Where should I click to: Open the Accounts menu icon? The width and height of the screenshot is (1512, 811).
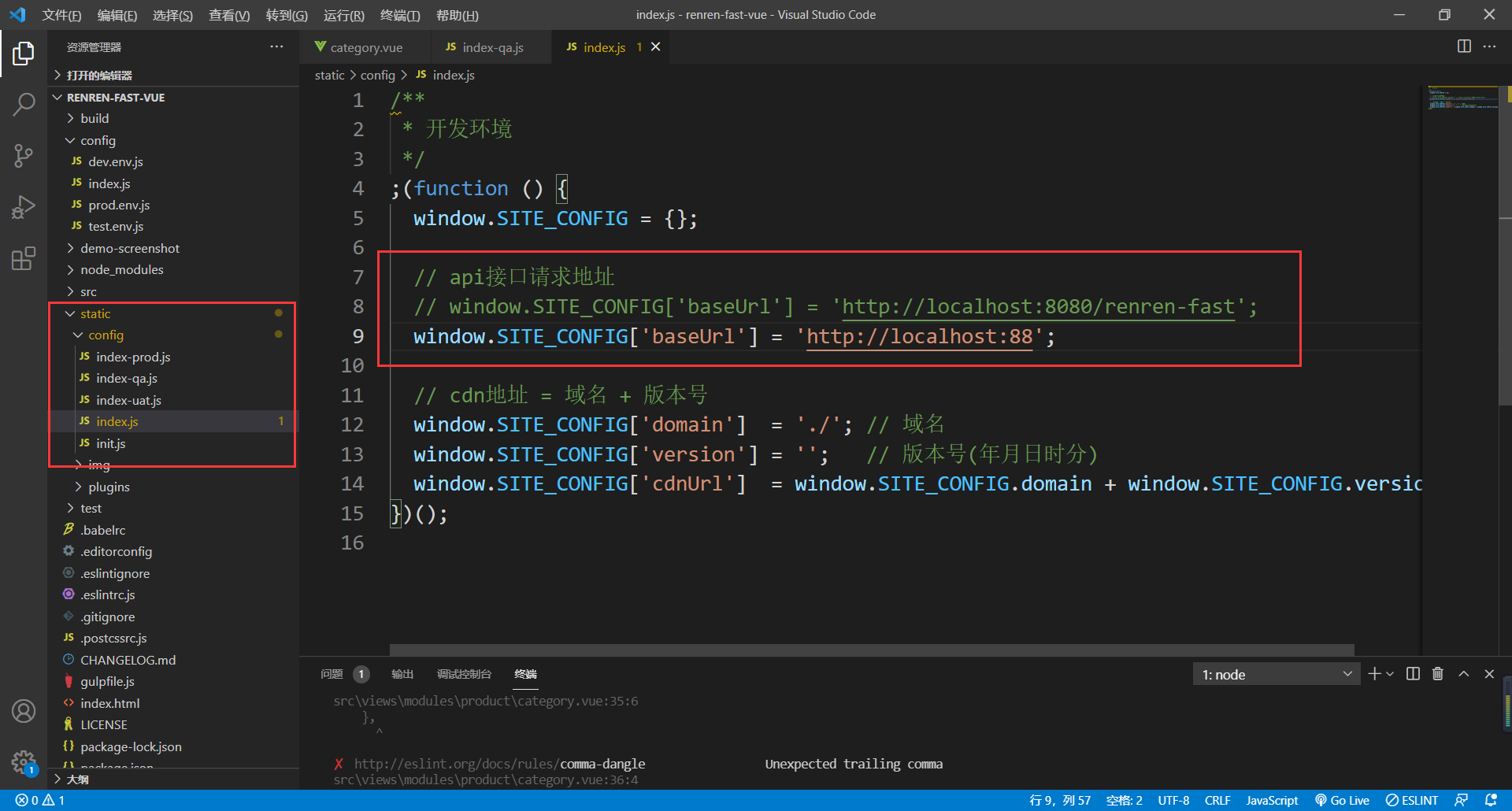click(24, 711)
